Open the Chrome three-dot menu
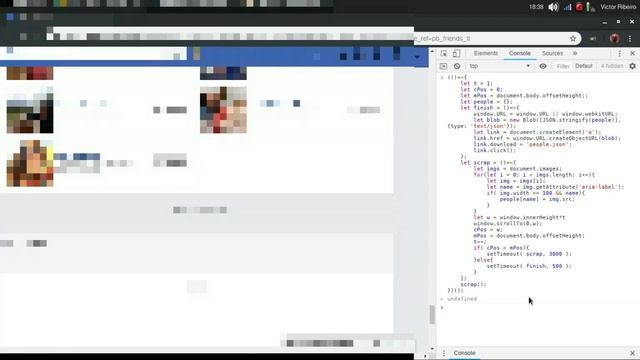The width and height of the screenshot is (640, 360). [x=630, y=38]
